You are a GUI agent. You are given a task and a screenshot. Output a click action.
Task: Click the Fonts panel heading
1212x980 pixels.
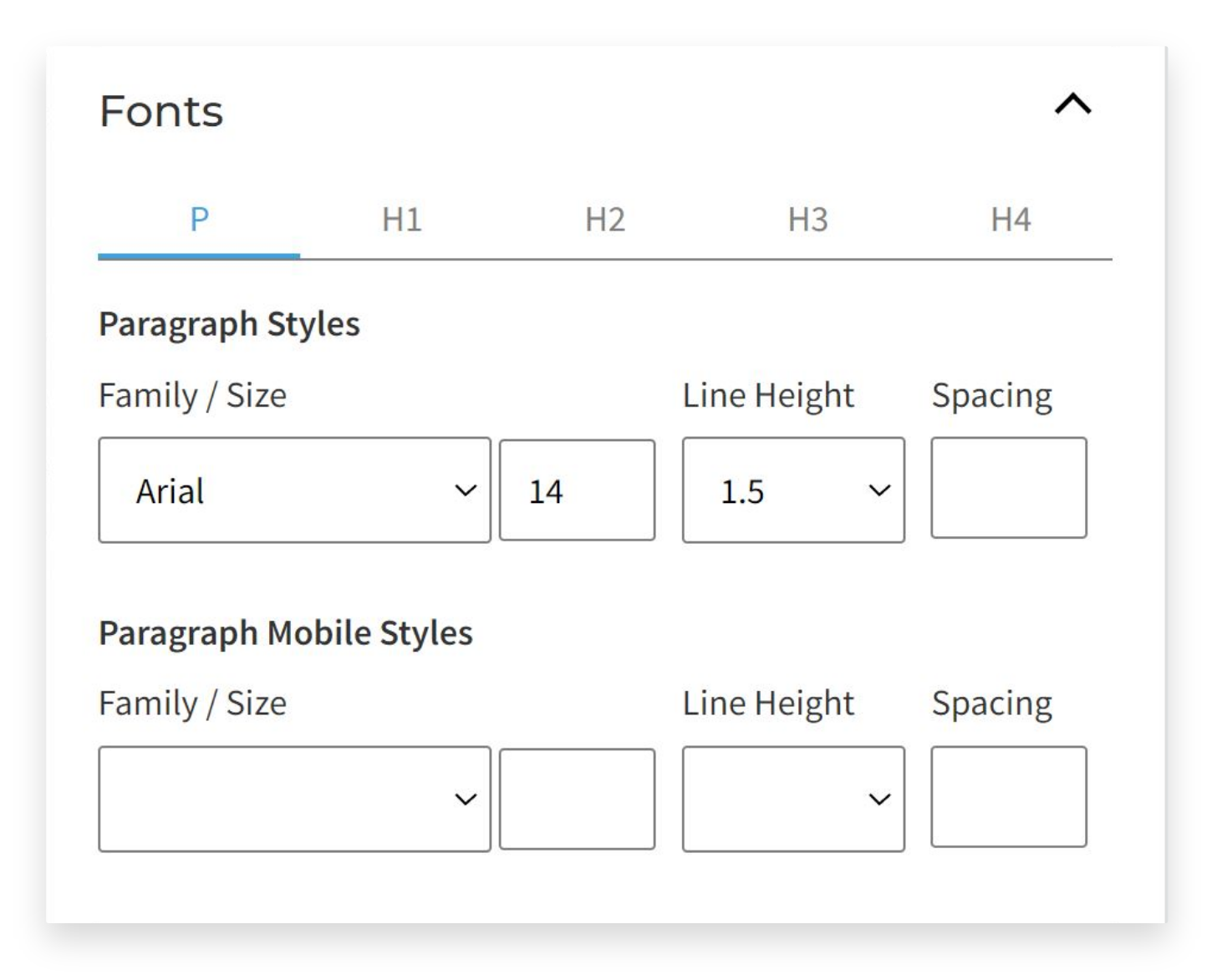click(160, 112)
